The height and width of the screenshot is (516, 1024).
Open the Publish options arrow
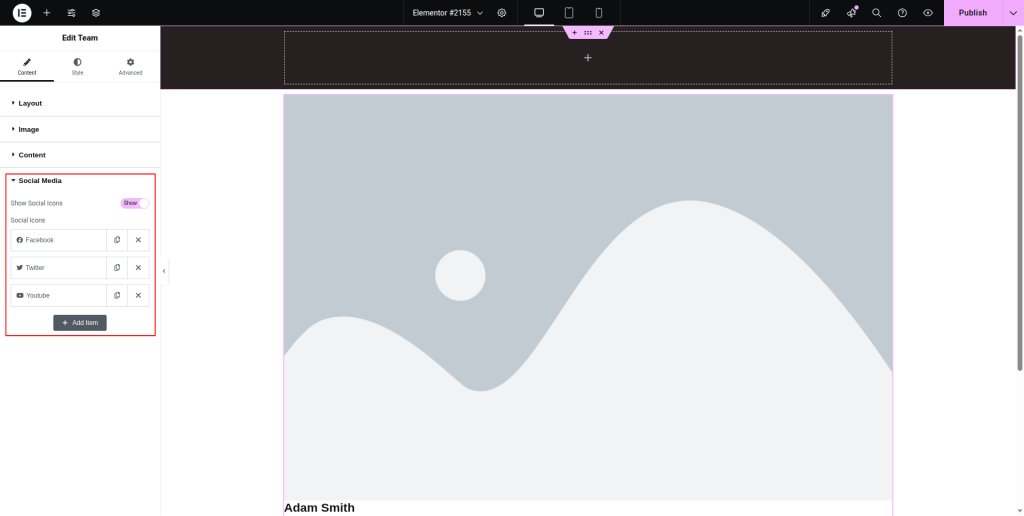1013,12
